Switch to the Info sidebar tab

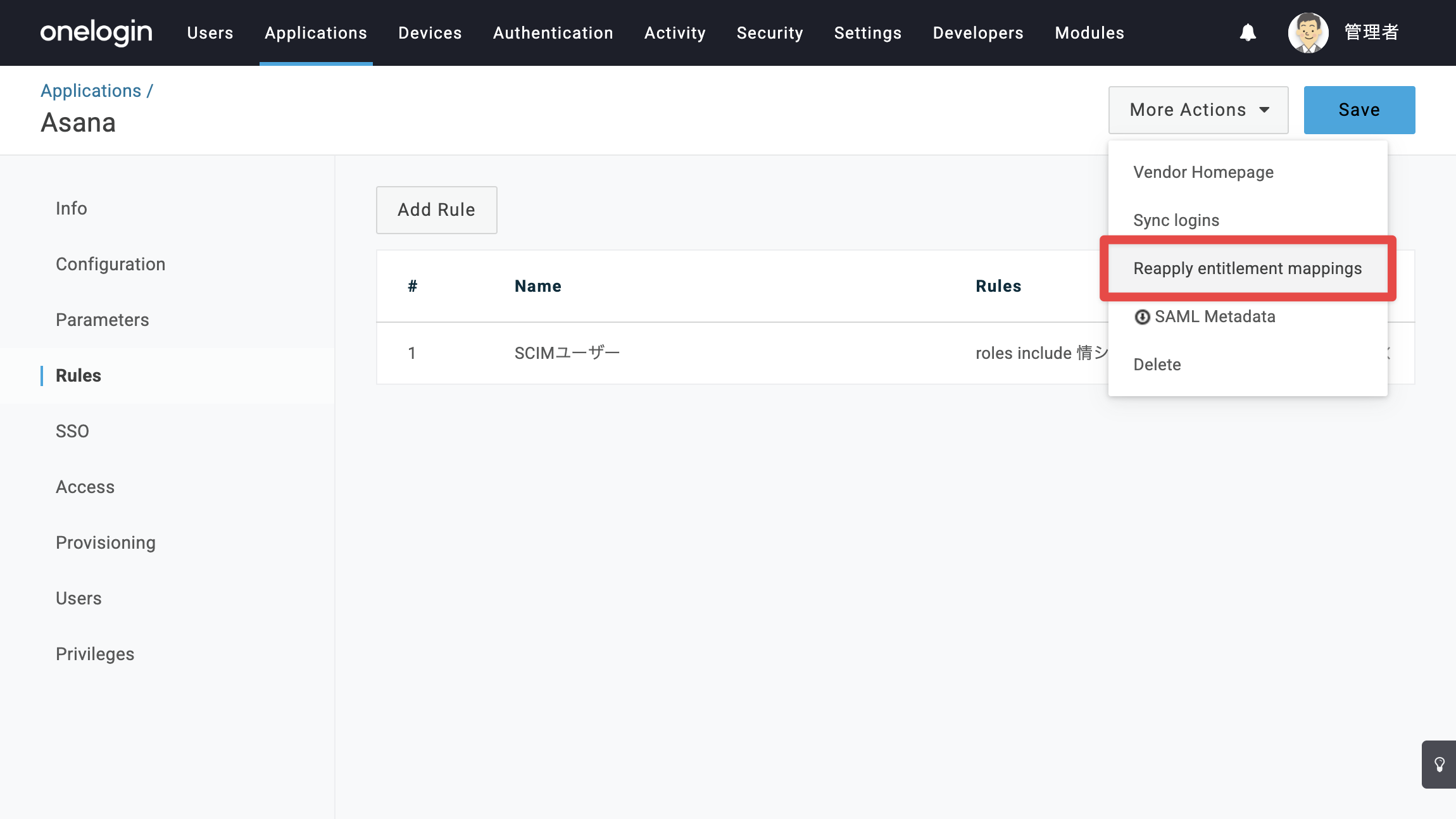point(72,208)
